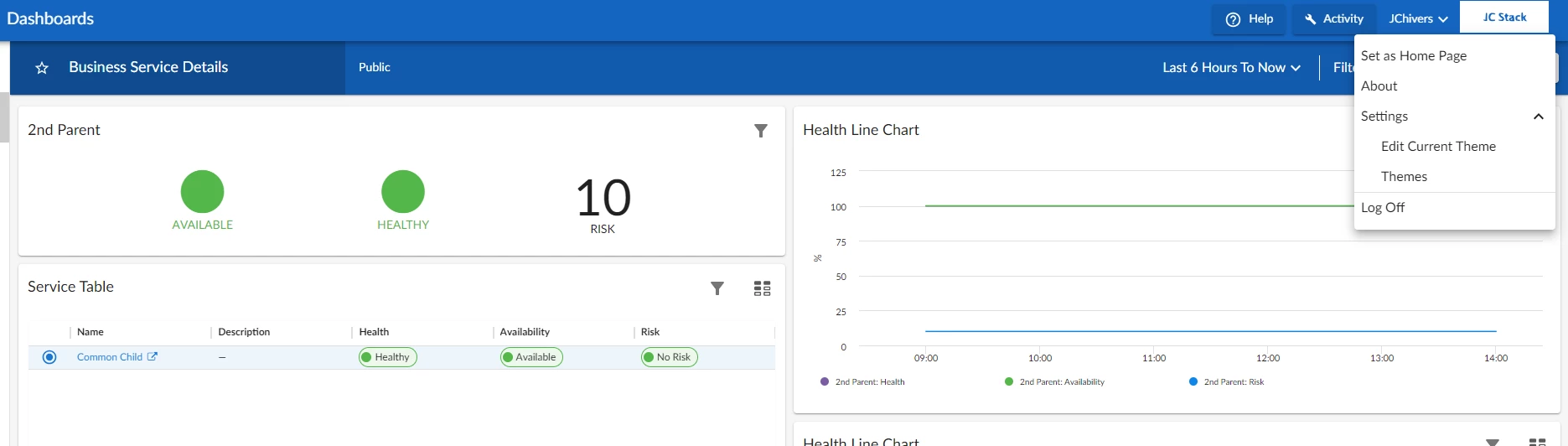The width and height of the screenshot is (1568, 446).
Task: Click the Help question mark icon
Action: (1233, 19)
